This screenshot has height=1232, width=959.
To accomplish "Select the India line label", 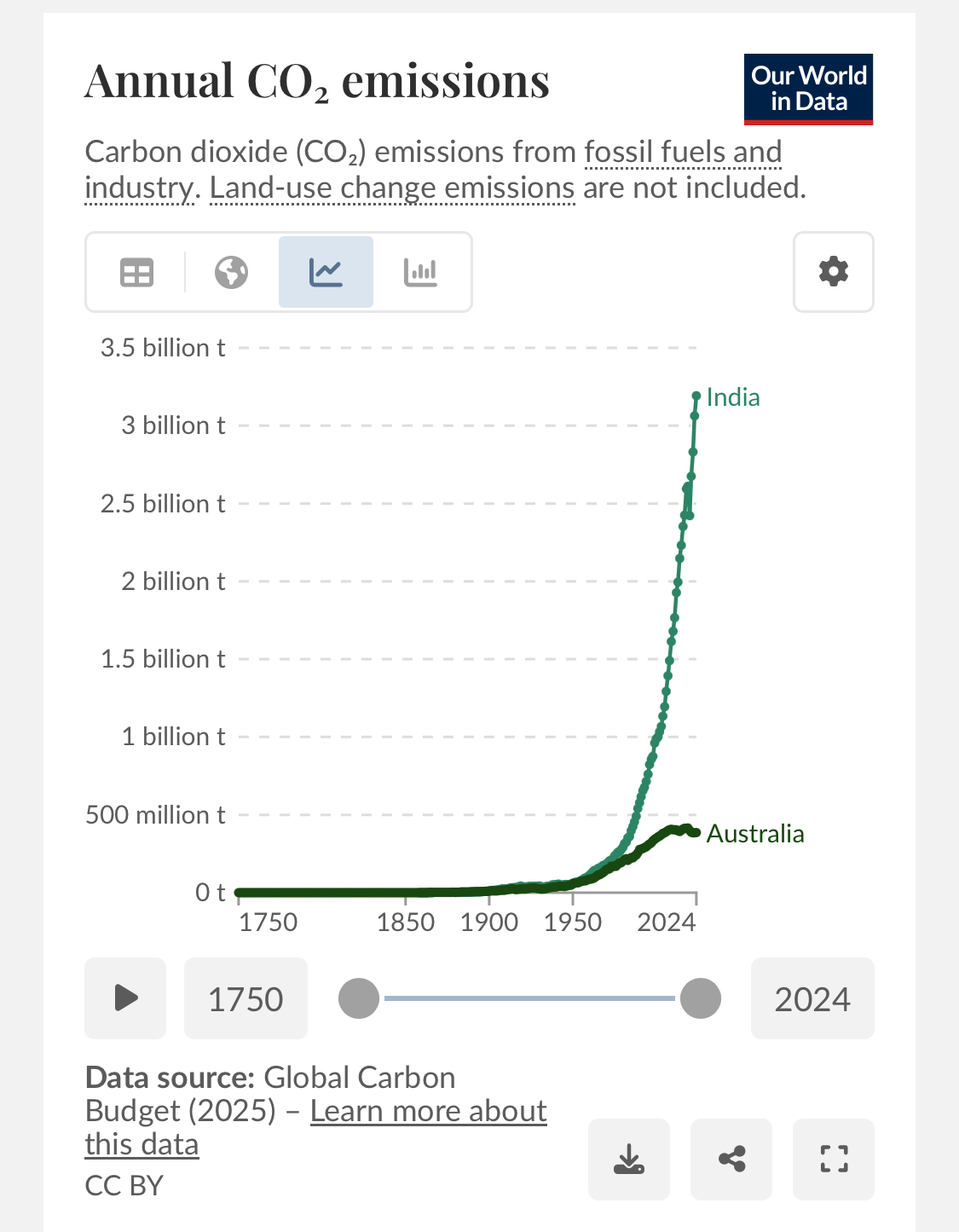I will [733, 397].
